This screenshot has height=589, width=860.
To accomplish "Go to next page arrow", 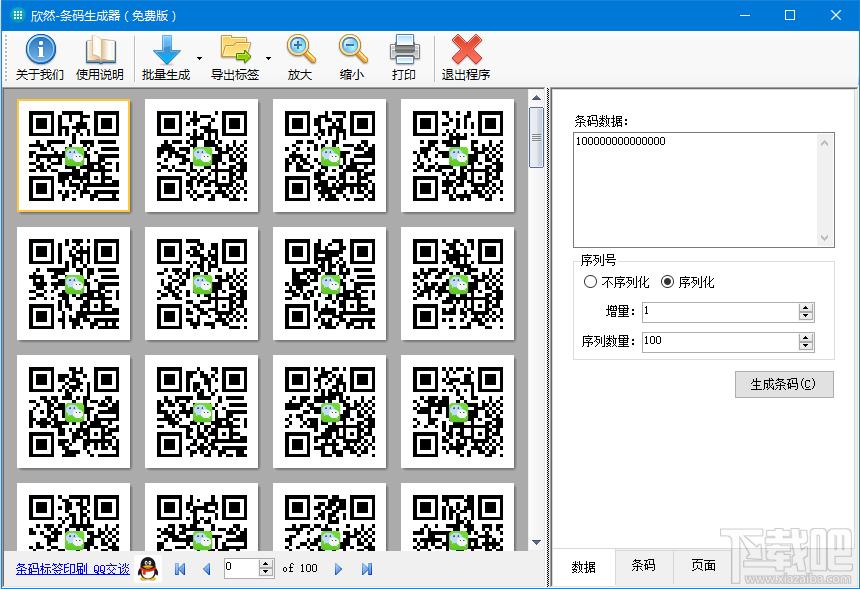I will (338, 569).
